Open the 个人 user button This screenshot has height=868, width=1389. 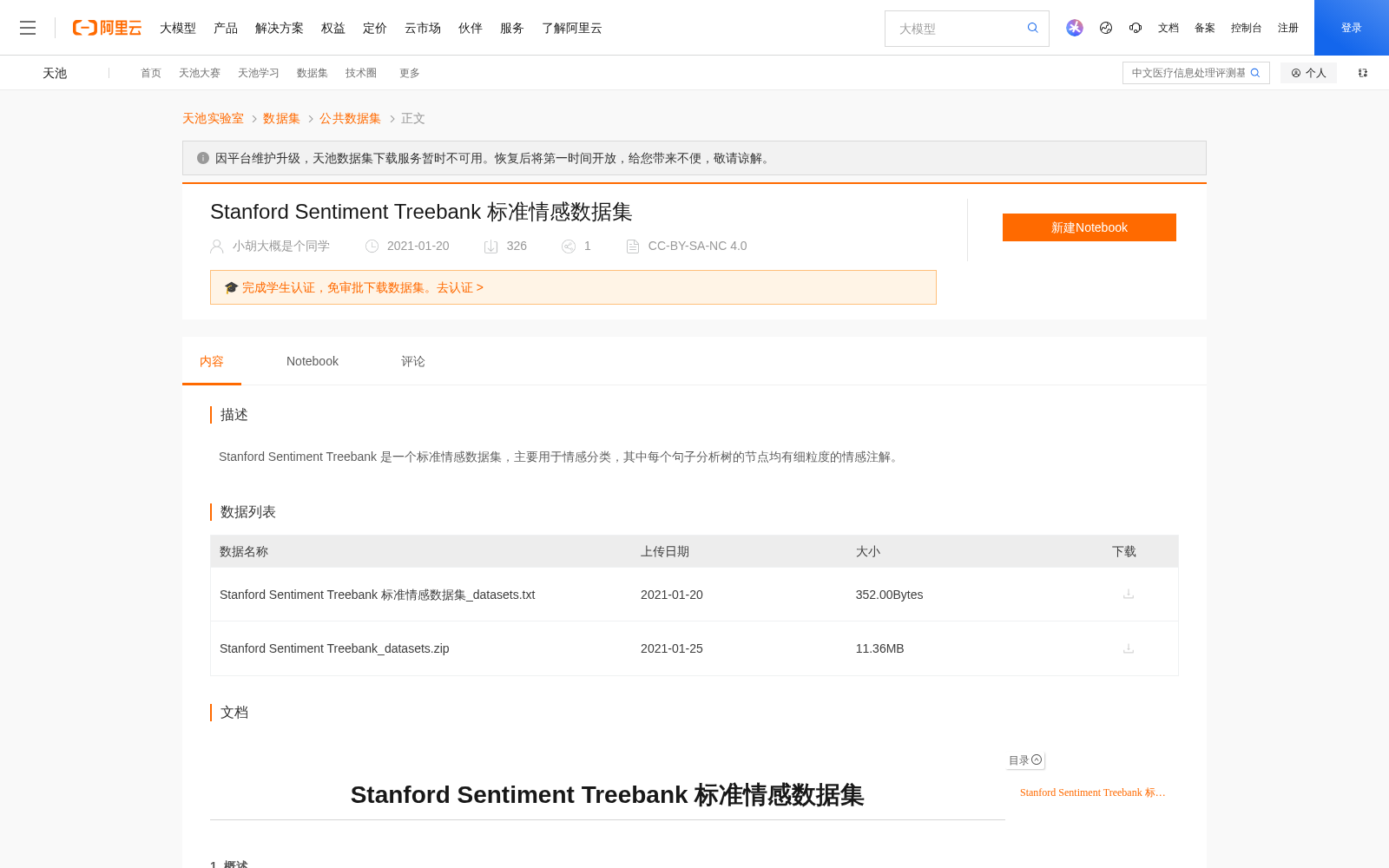click(x=1308, y=73)
